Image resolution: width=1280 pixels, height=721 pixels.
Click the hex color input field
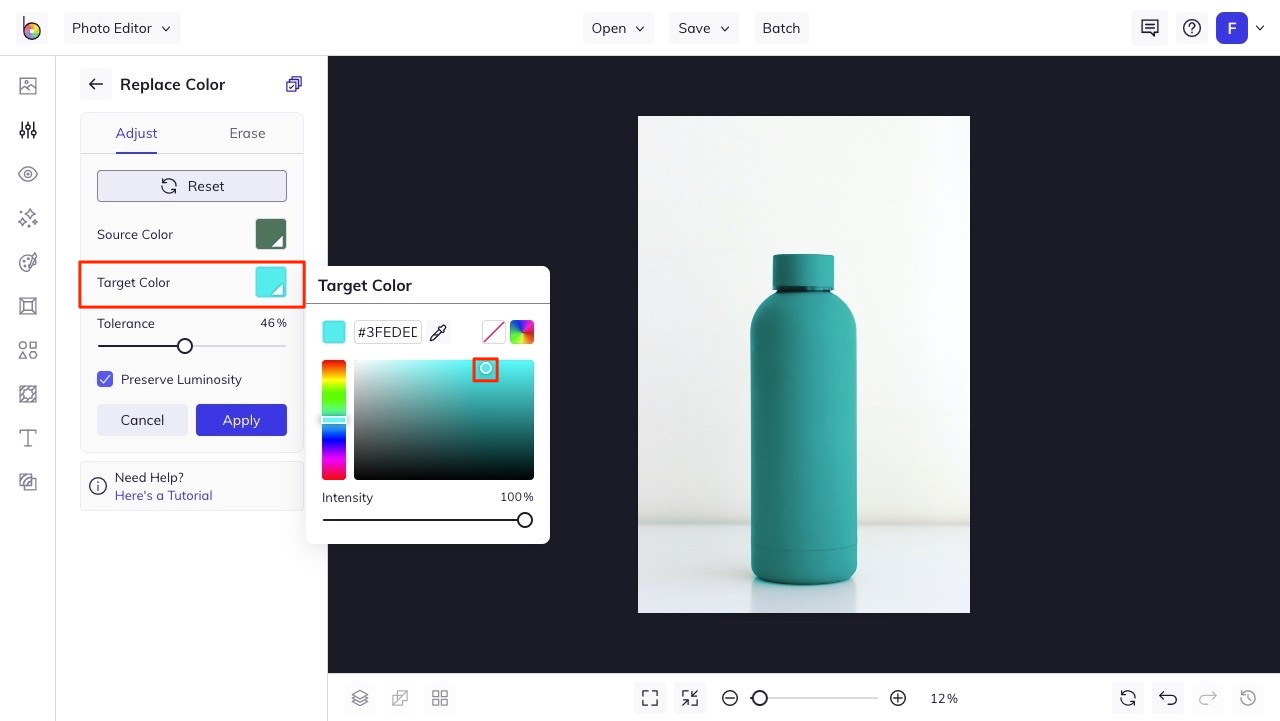click(388, 332)
